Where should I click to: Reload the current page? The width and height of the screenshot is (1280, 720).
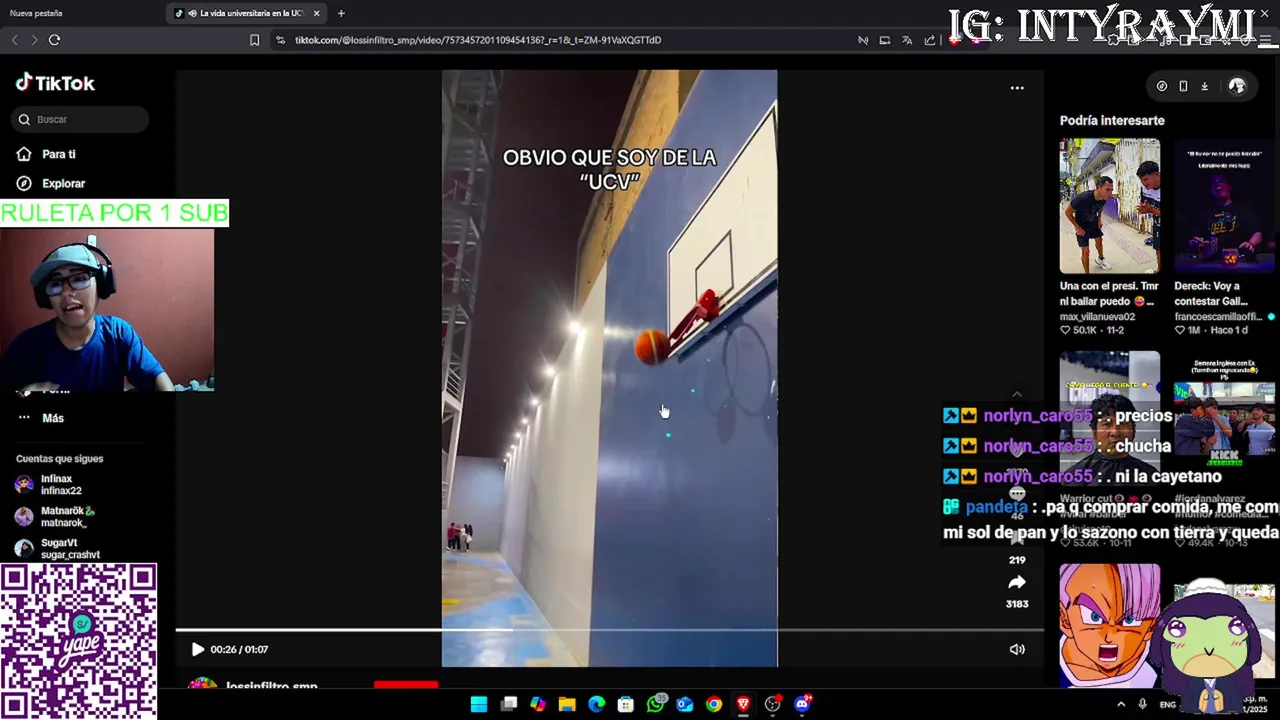pyautogui.click(x=54, y=40)
